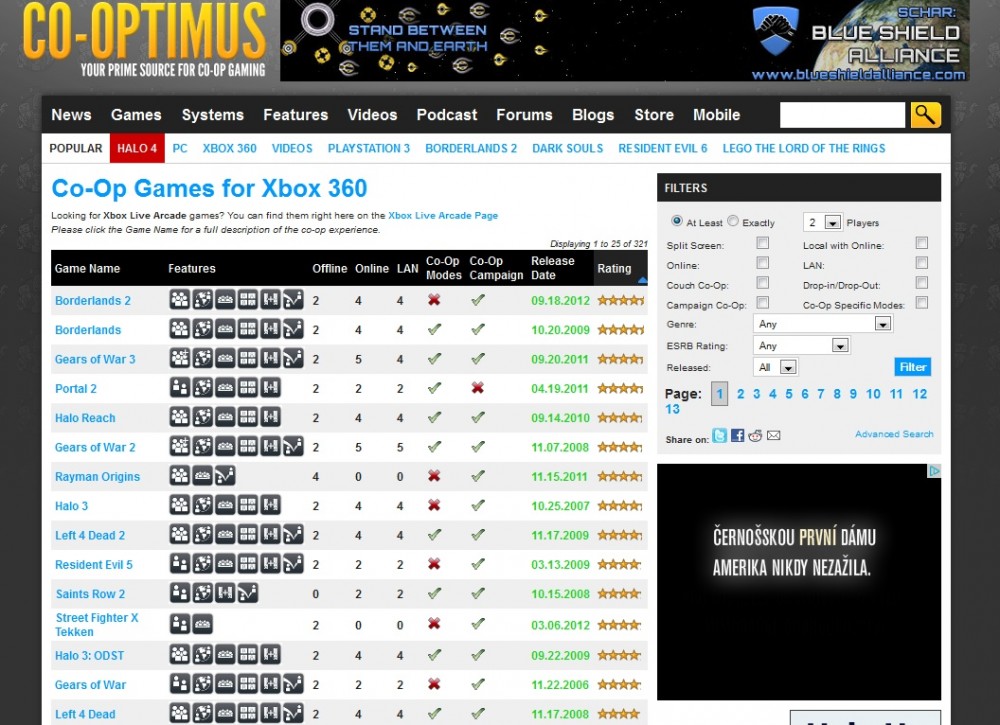Screen dimensions: 1000x725
Task: Tick the Campaign Co-Op checkbox
Action: click(763, 303)
